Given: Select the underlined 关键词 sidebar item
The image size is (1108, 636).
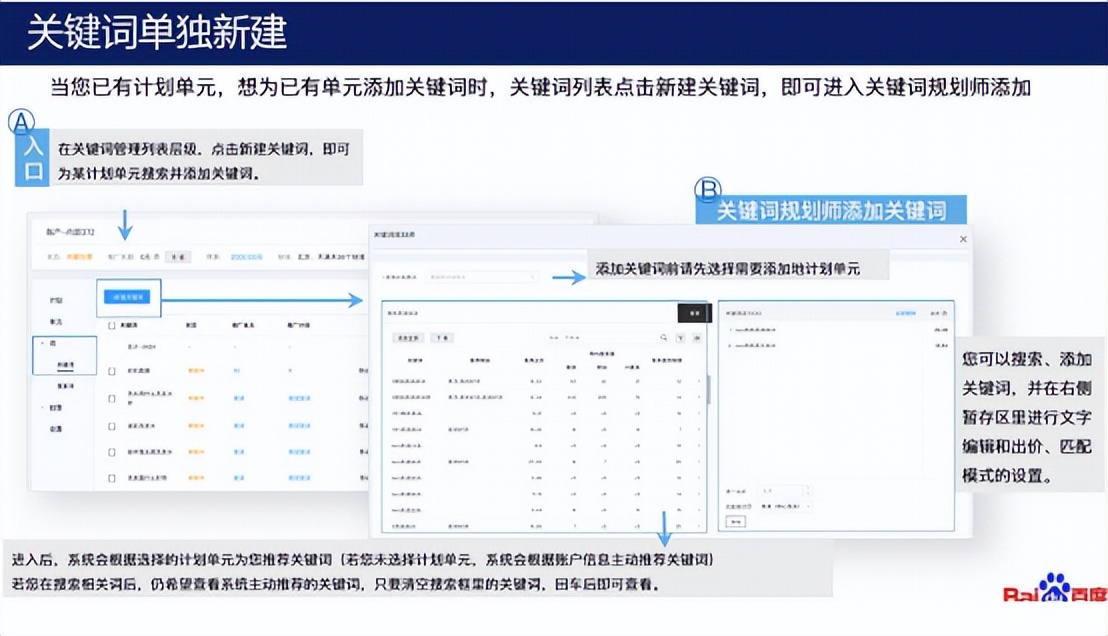Looking at the screenshot, I should coord(65,365).
